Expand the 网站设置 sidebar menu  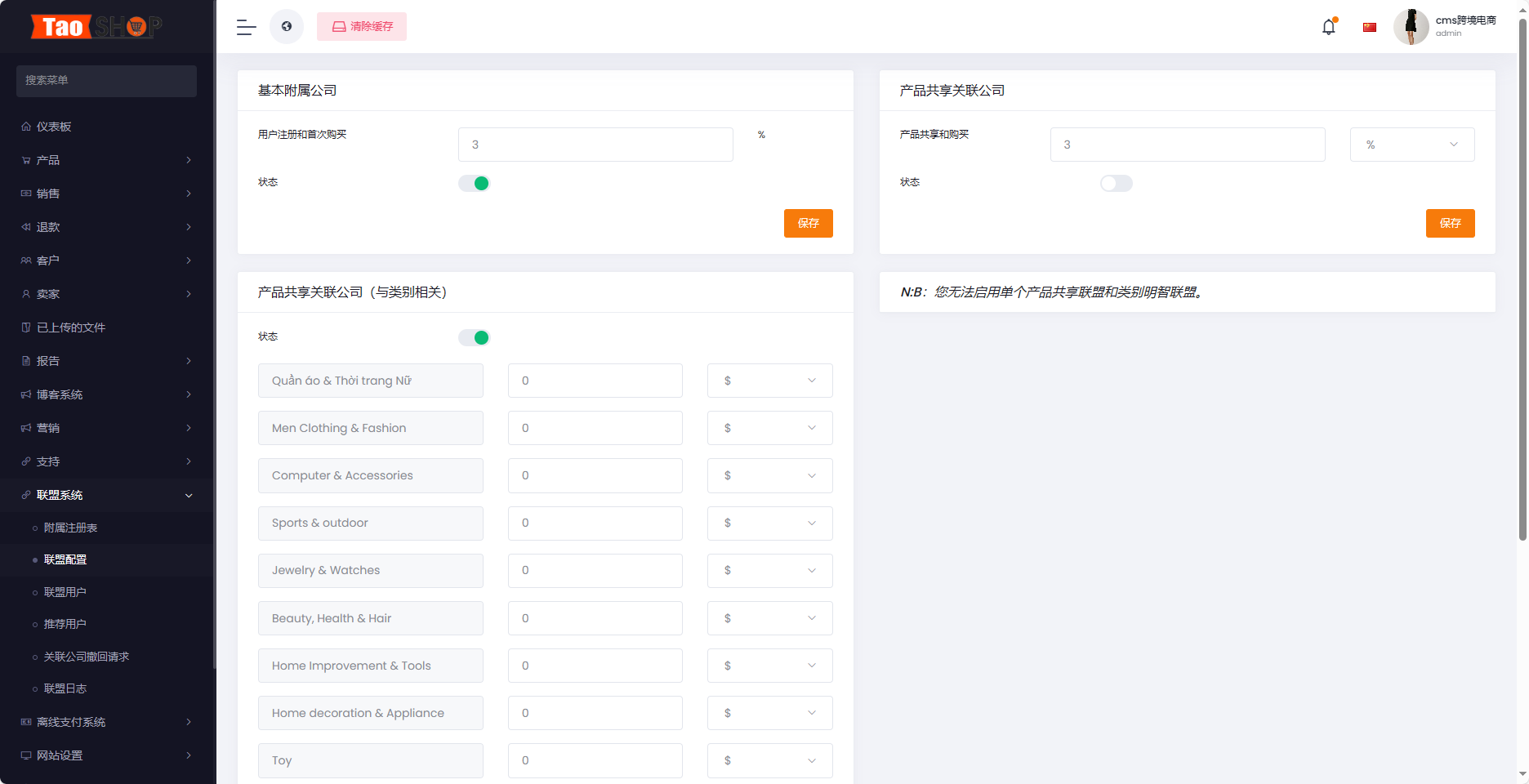click(x=106, y=755)
